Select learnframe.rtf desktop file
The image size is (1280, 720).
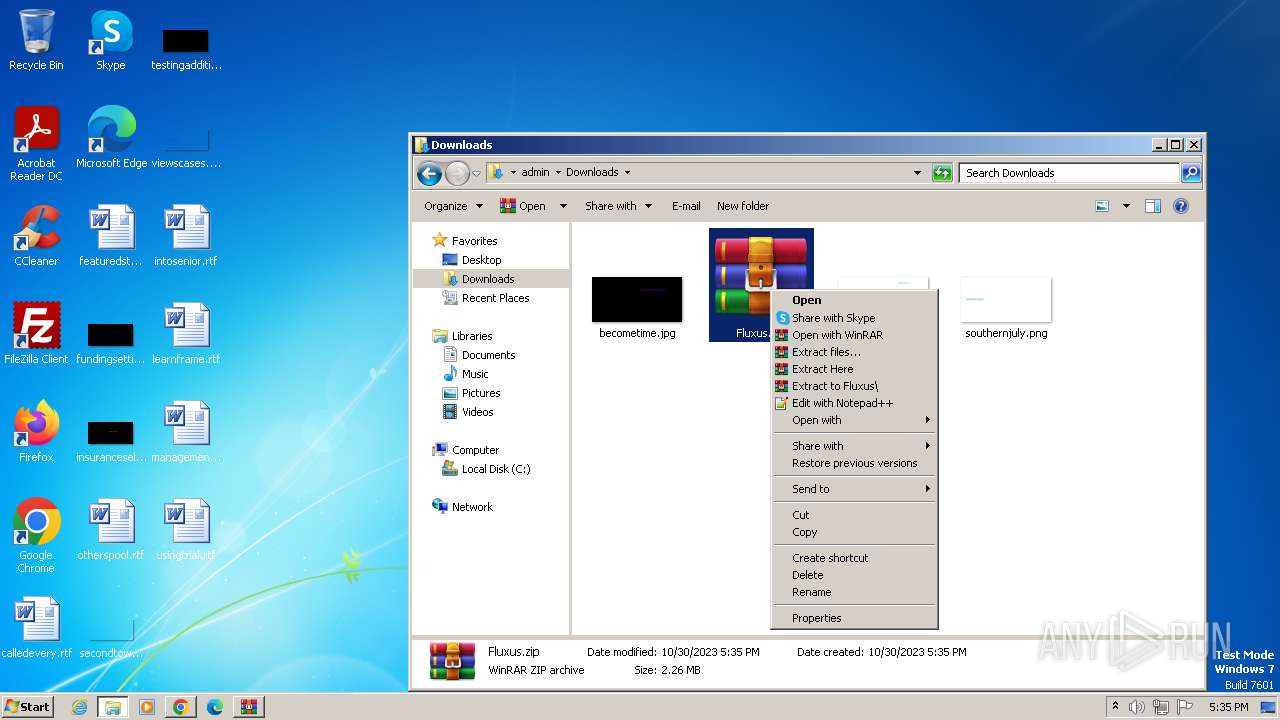[186, 334]
